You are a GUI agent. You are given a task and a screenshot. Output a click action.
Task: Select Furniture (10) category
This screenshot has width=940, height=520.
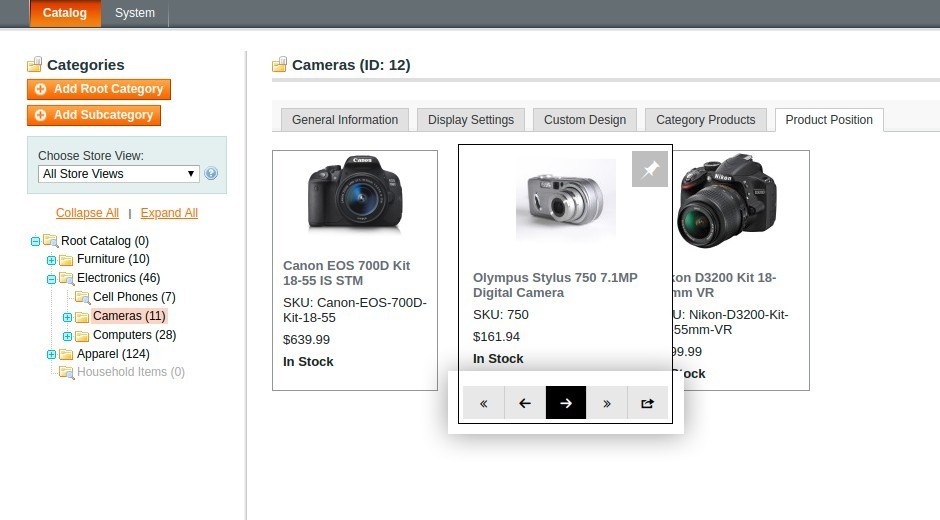click(113, 259)
